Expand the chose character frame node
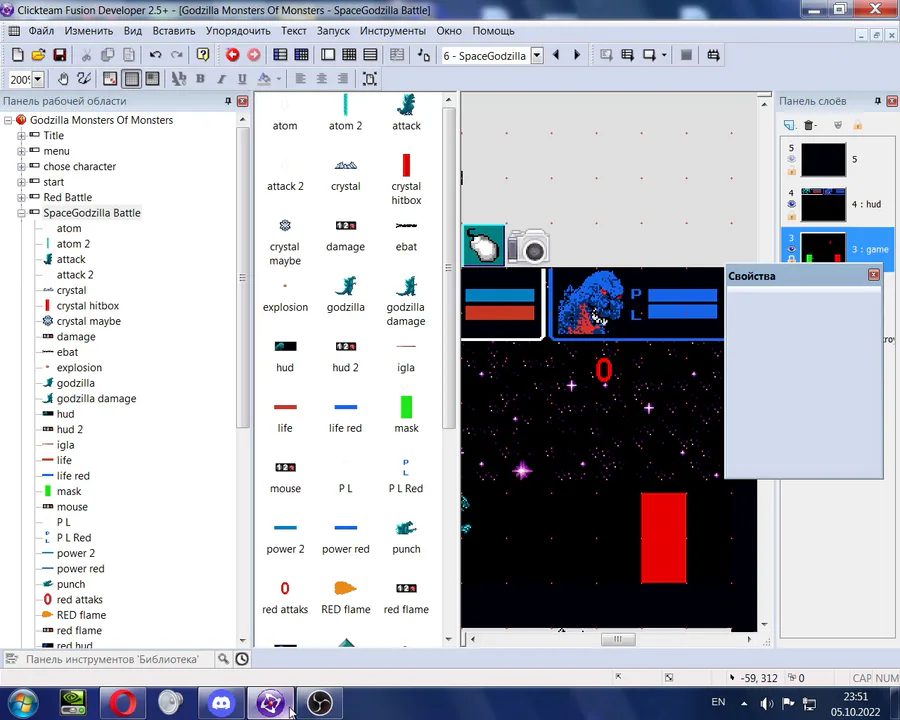 pyautogui.click(x=21, y=167)
